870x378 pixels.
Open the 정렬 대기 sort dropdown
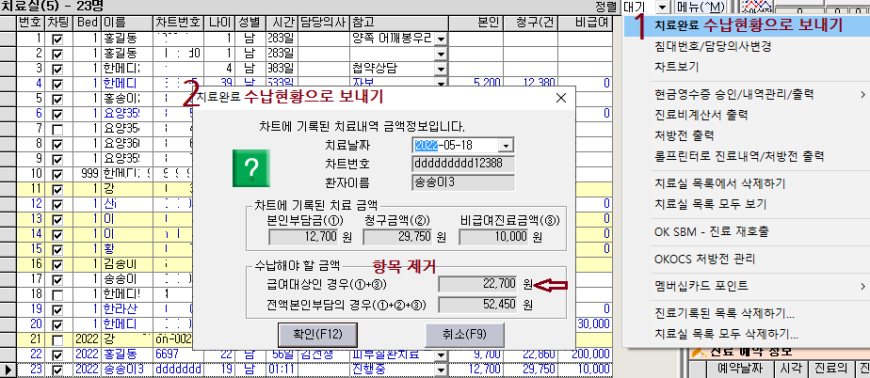(x=662, y=7)
